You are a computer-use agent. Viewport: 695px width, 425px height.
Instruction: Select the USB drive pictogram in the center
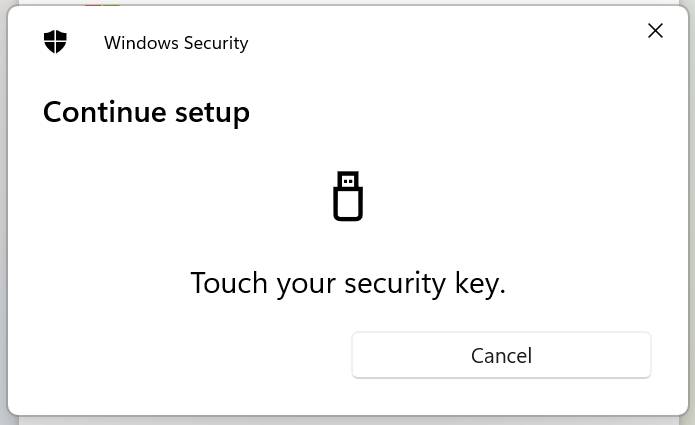[x=348, y=196]
